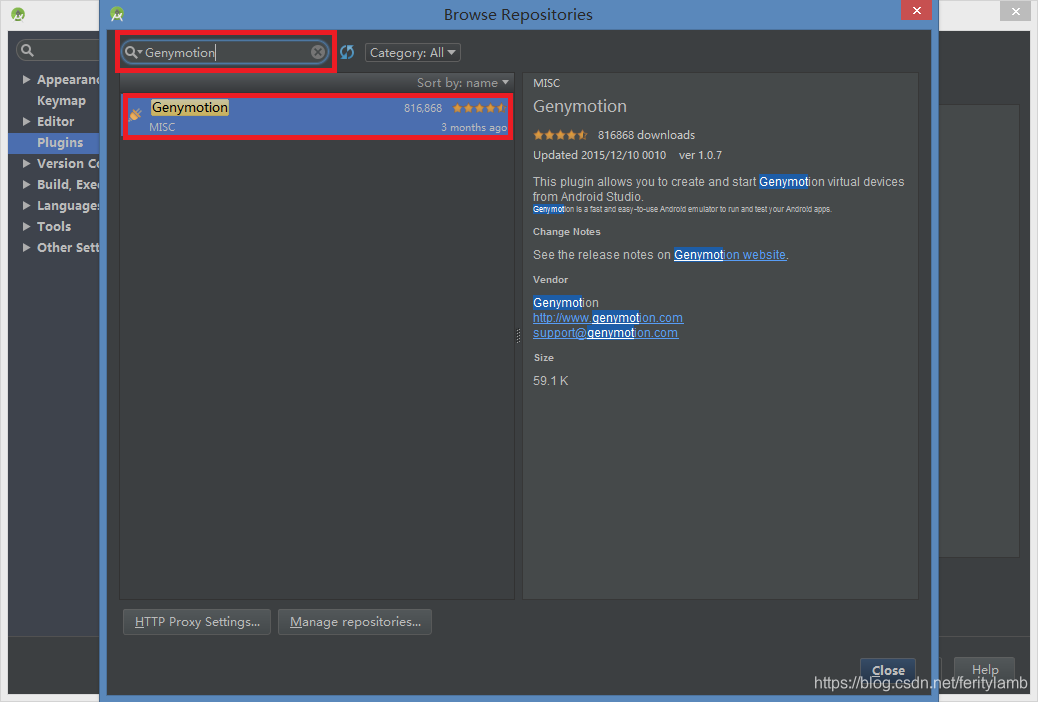Expand the Tools settings node
Screen dimensions: 1038x702
26,226
